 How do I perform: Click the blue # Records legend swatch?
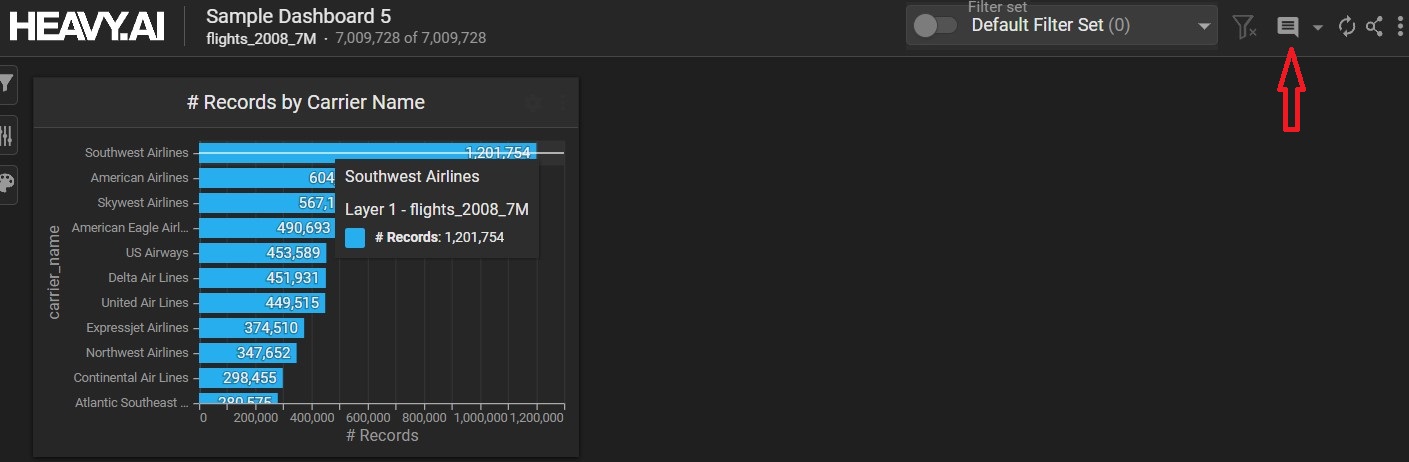tap(355, 238)
